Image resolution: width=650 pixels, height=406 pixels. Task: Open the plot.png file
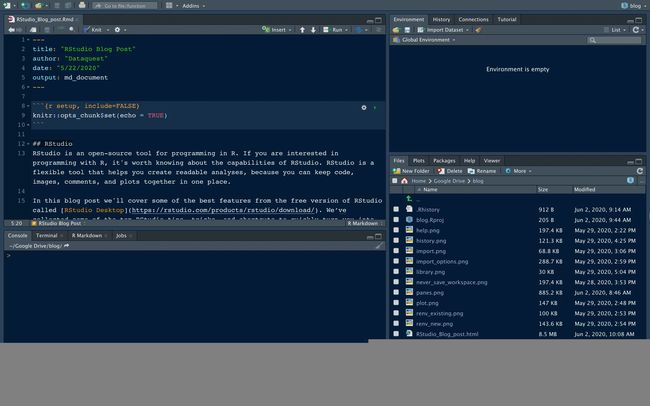[427, 303]
